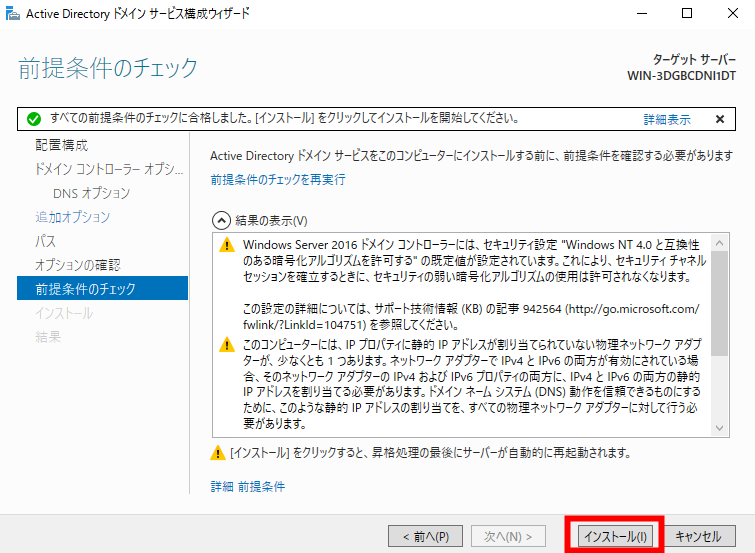Select オプションの確認 in the sidebar
755x553 pixels.
pos(78,265)
